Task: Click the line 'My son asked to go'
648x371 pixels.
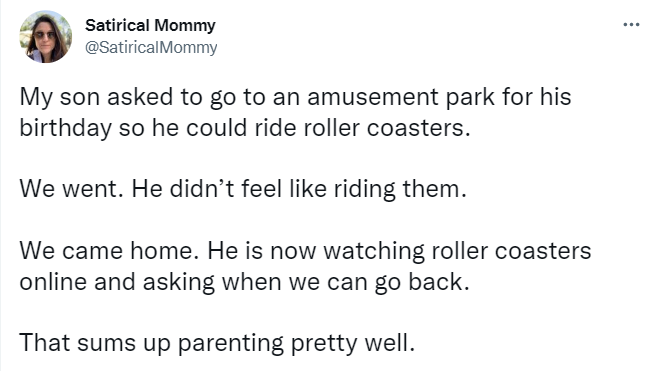Action: coord(295,98)
